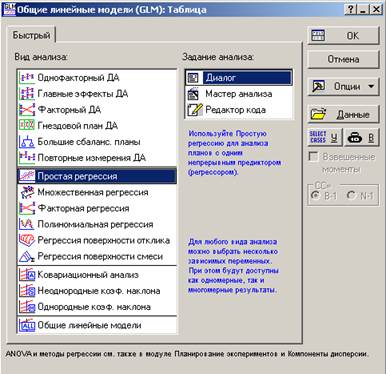Select Множественная регрессия text in the list
This screenshot has width=386, height=374.
(93, 192)
